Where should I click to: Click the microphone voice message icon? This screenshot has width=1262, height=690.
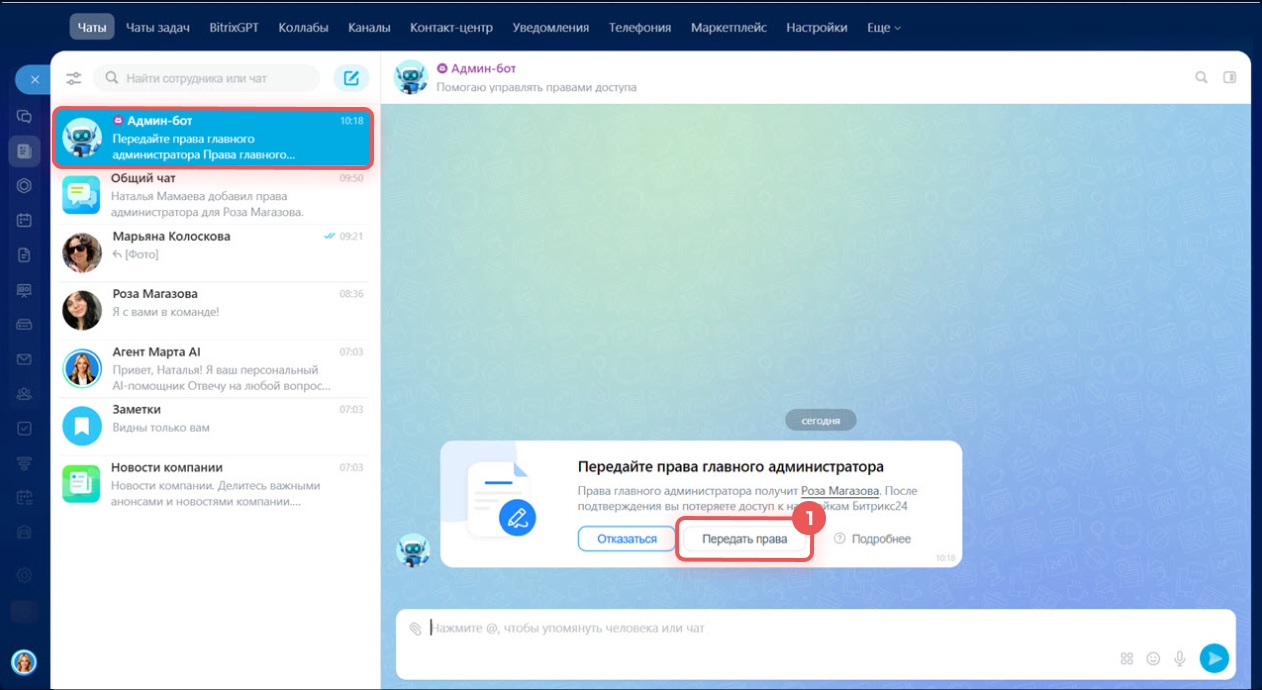(1180, 658)
